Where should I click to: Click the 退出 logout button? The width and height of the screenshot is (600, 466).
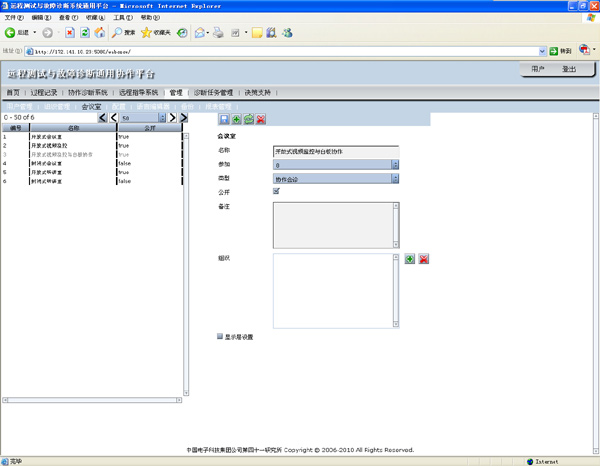[x=569, y=69]
